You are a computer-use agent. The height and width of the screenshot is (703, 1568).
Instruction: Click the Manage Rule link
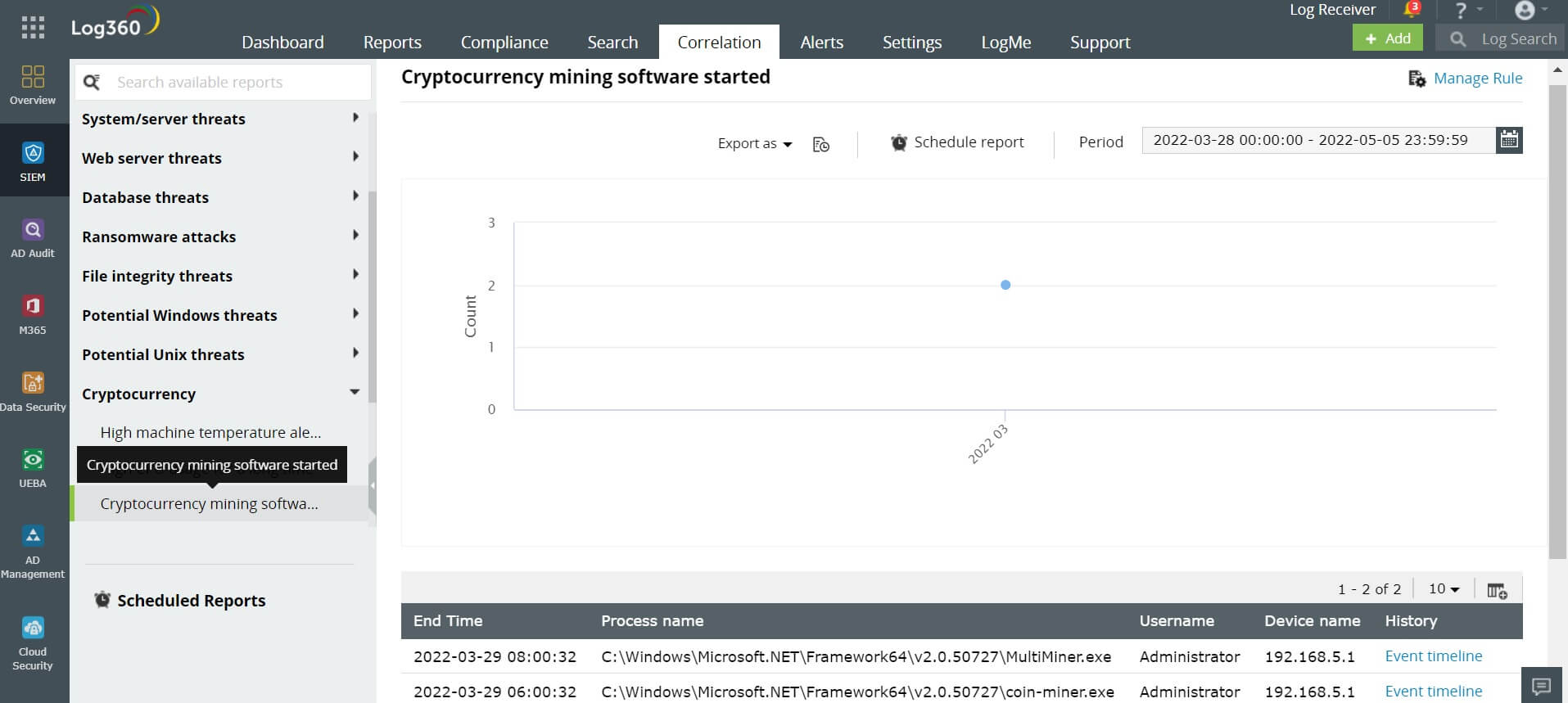click(x=1477, y=79)
